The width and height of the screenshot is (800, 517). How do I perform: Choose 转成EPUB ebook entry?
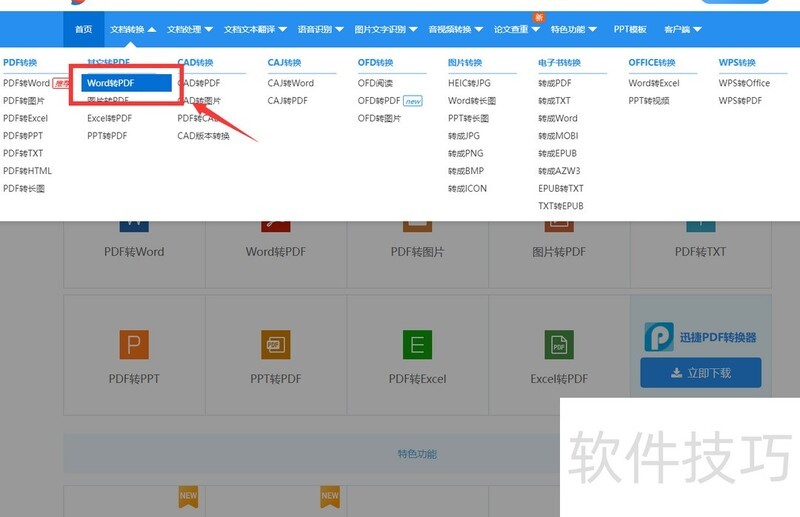click(557, 153)
